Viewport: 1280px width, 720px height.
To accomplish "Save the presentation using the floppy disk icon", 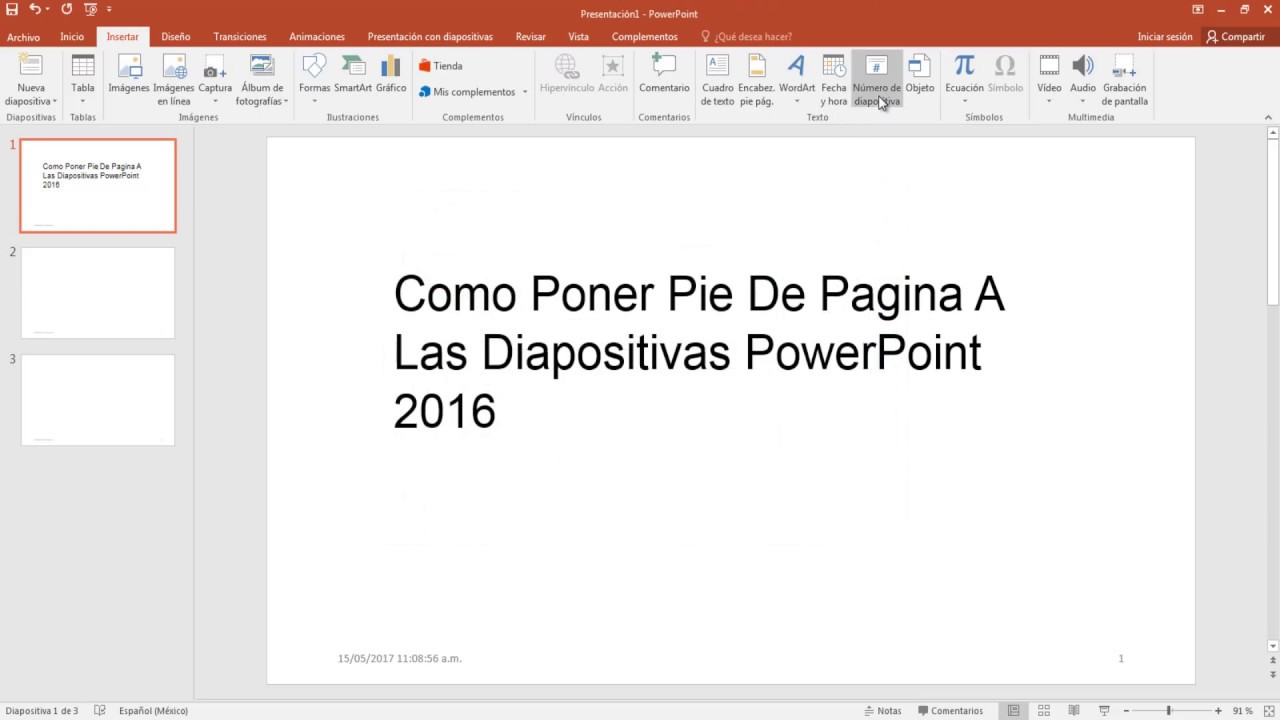I will (12, 10).
